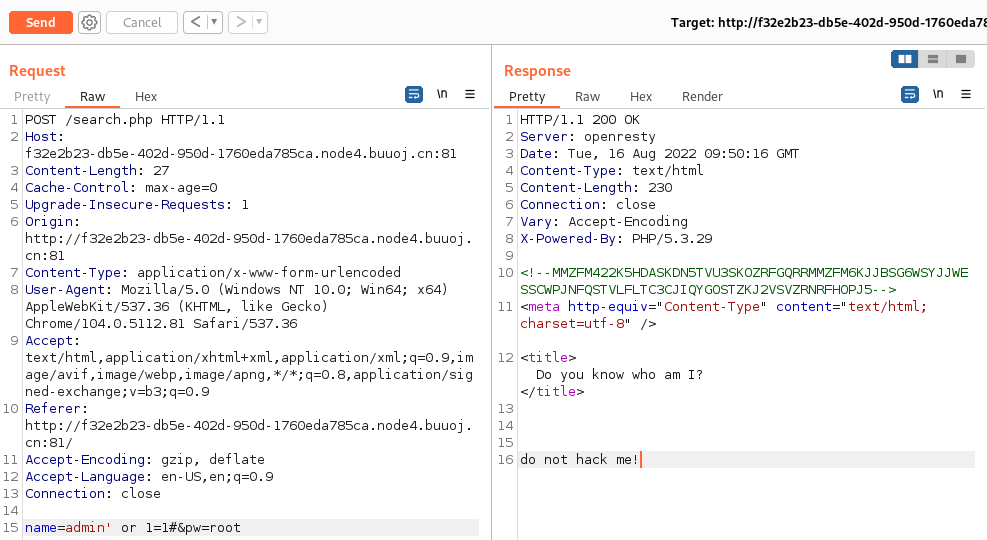Open the Request panel hamburger menu
Screen dimensions: 987x540
pos(470,94)
